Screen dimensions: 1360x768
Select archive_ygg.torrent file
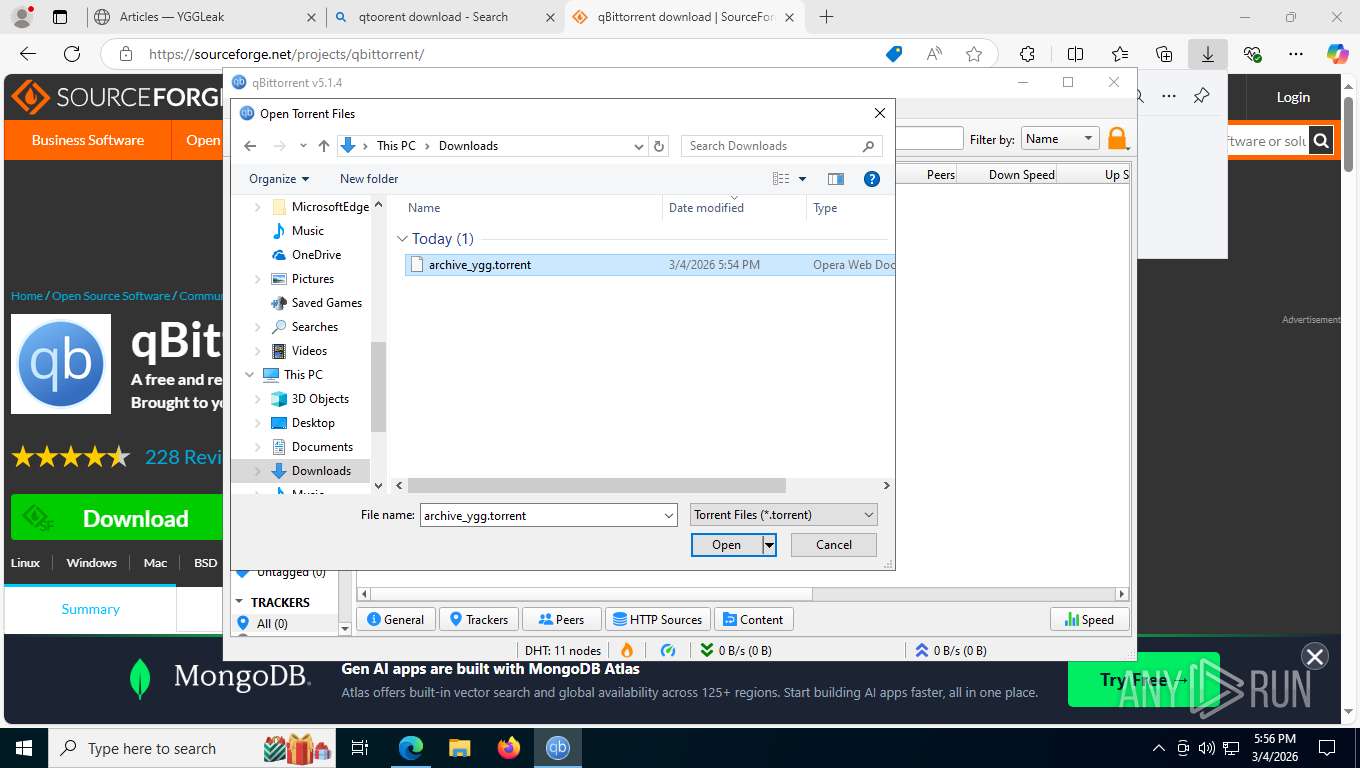tap(650, 265)
